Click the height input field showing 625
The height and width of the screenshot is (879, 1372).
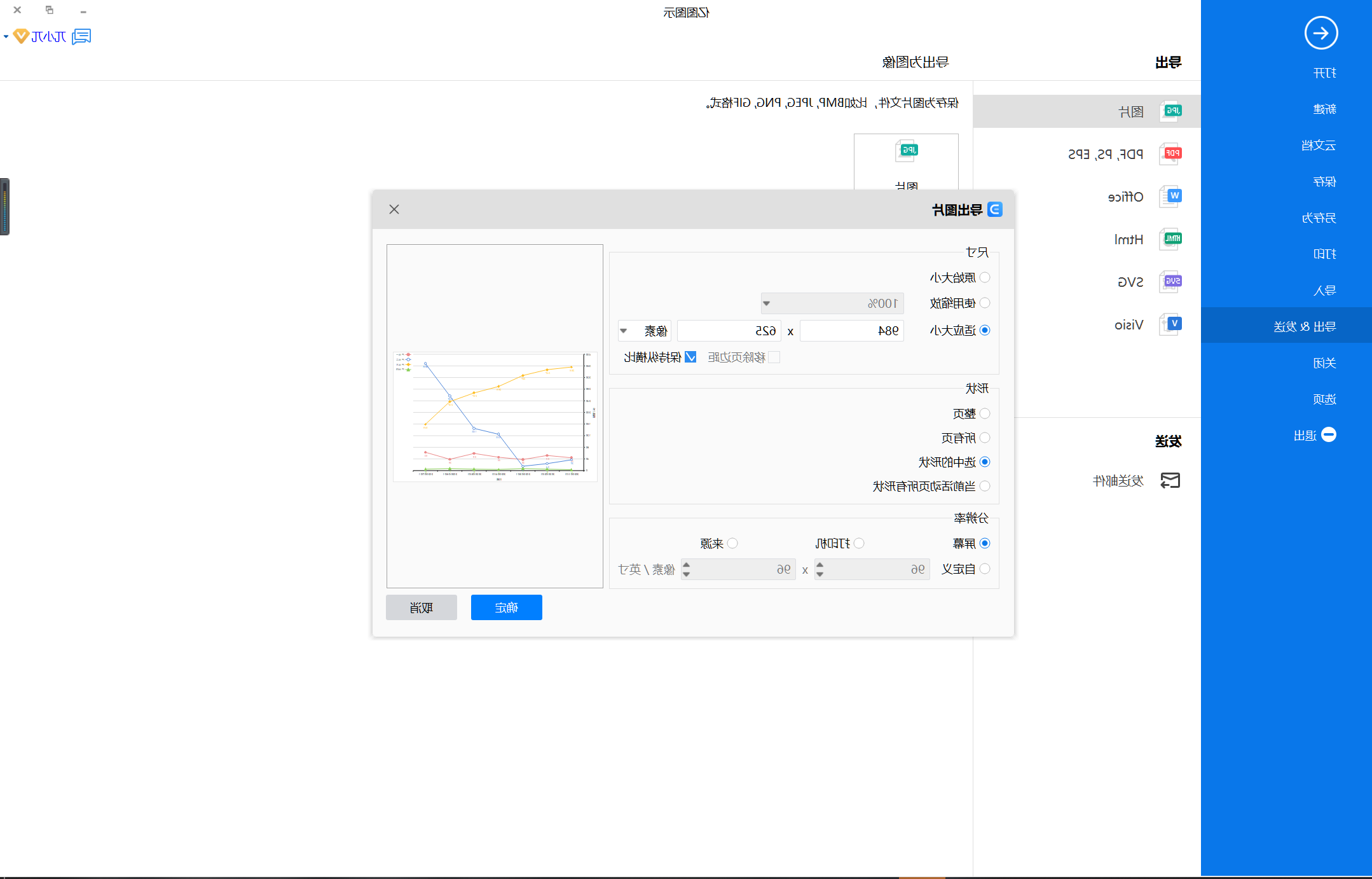pyautogui.click(x=729, y=331)
